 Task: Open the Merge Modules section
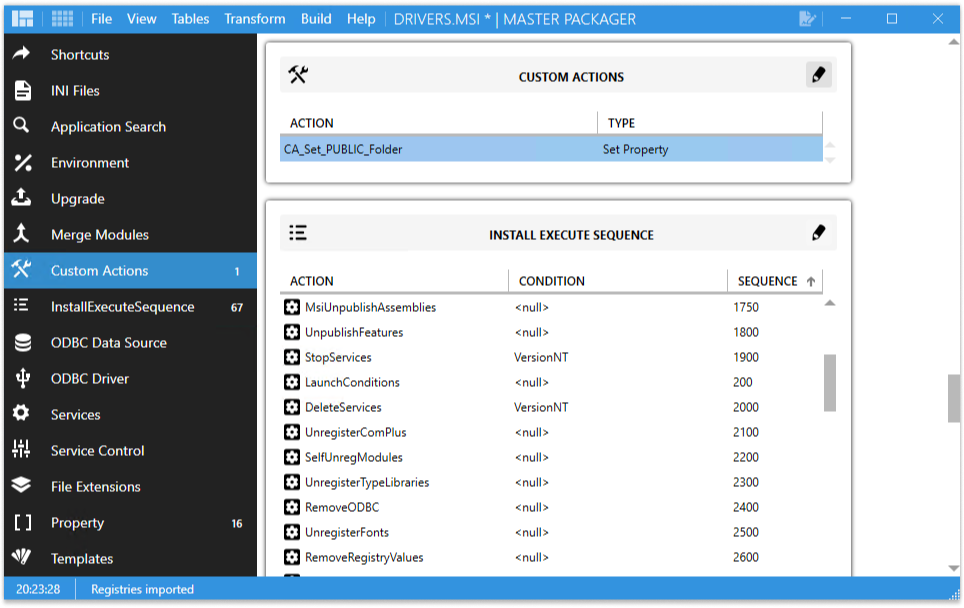click(130, 234)
